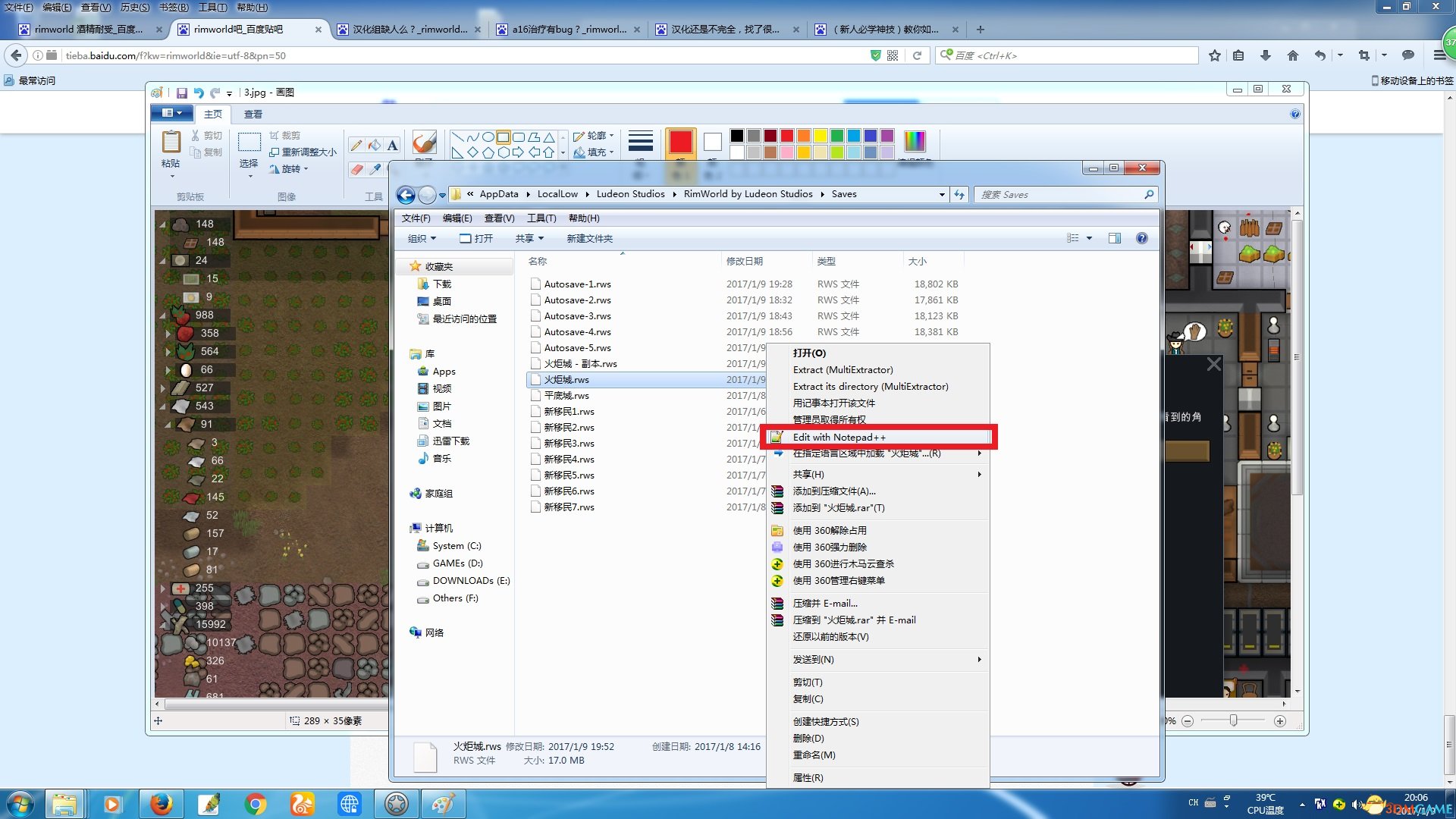Open Chrome from the Windows taskbar

point(256,804)
